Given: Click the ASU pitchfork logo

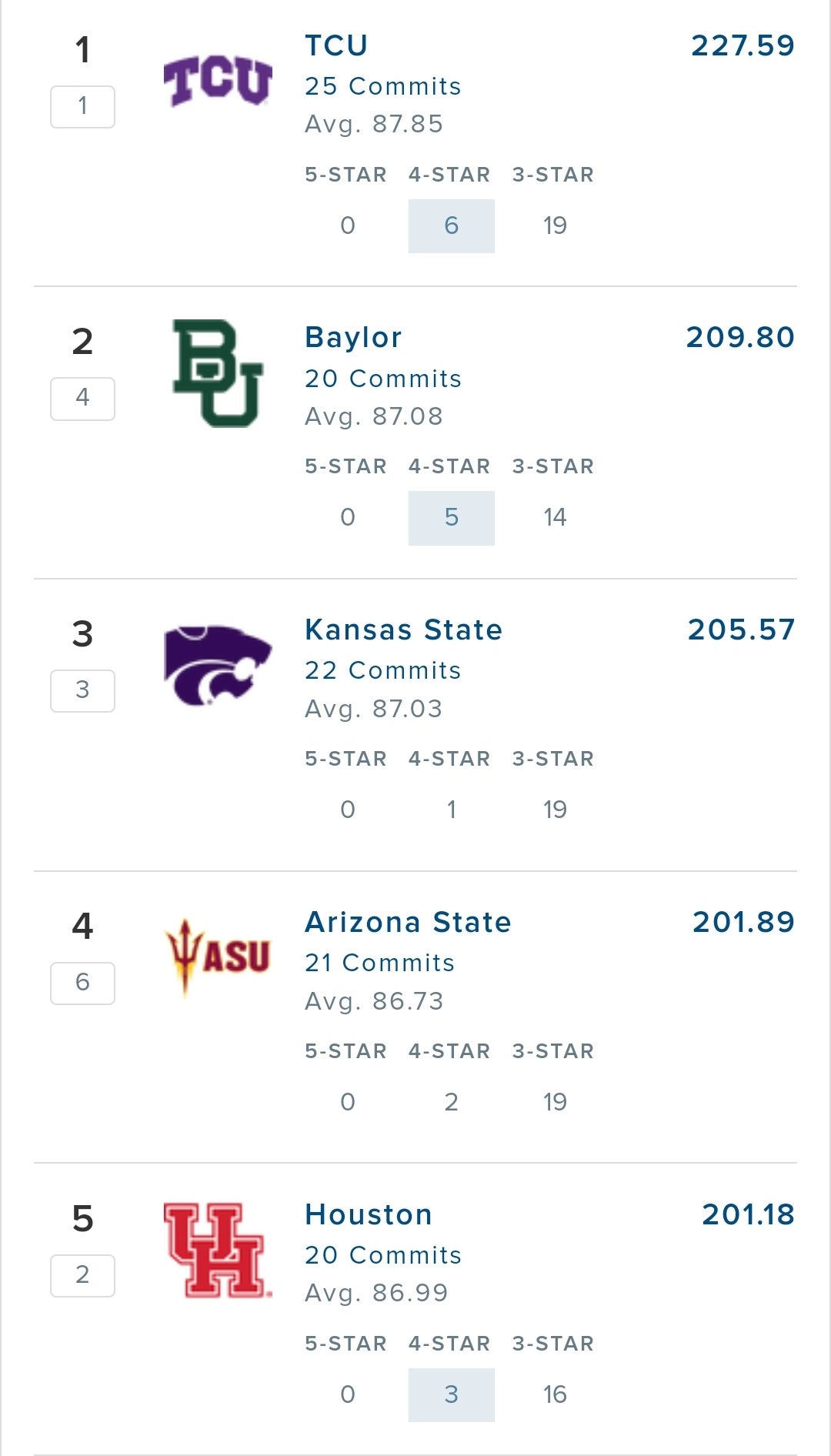Looking at the screenshot, I should [x=218, y=957].
